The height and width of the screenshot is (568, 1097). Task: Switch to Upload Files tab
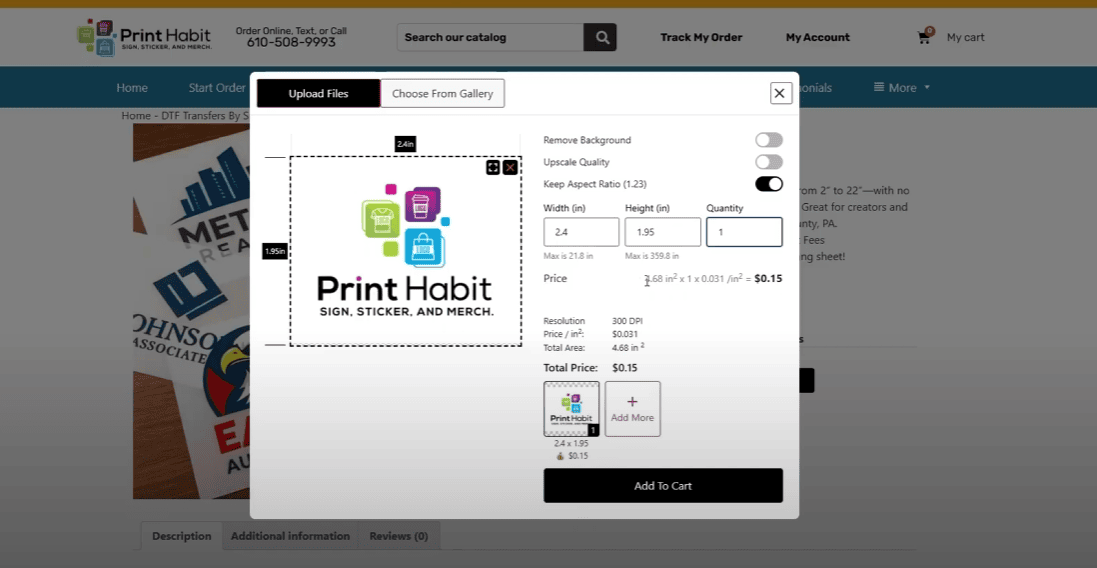pos(318,93)
